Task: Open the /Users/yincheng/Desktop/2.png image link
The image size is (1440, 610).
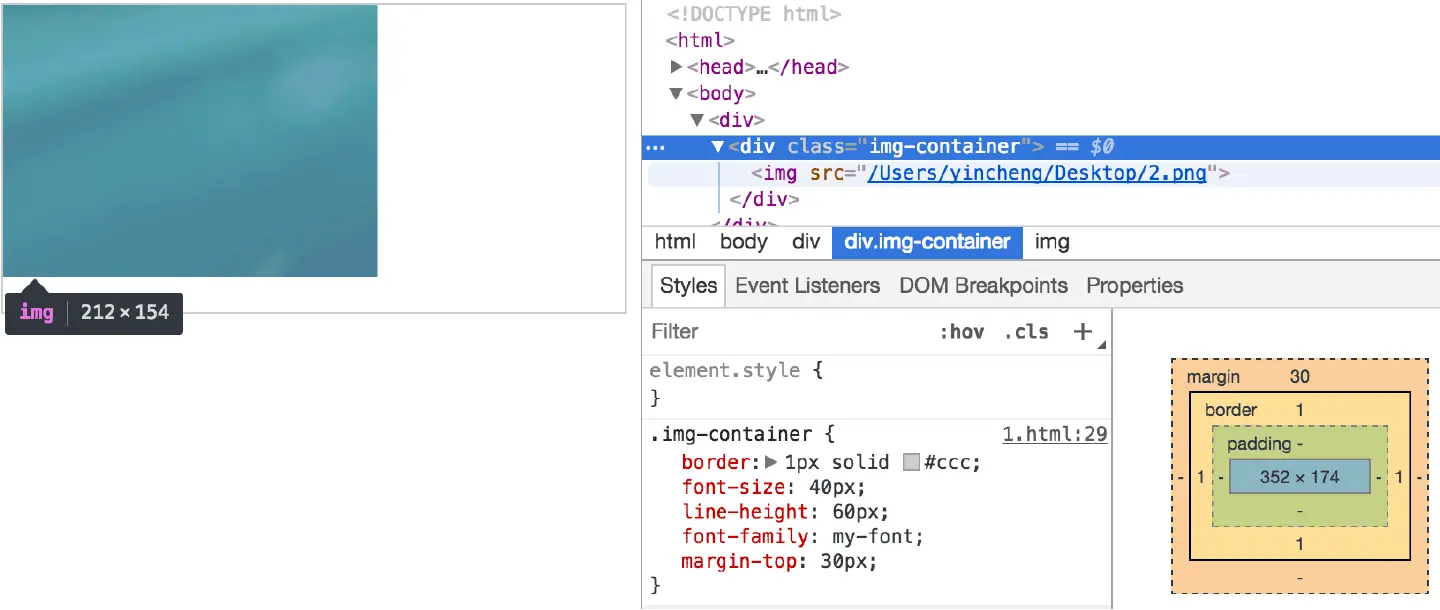Action: coord(1037,174)
